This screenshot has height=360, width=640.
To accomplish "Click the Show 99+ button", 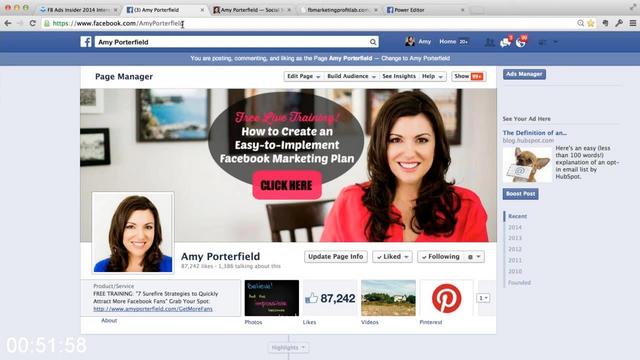I will coord(469,76).
